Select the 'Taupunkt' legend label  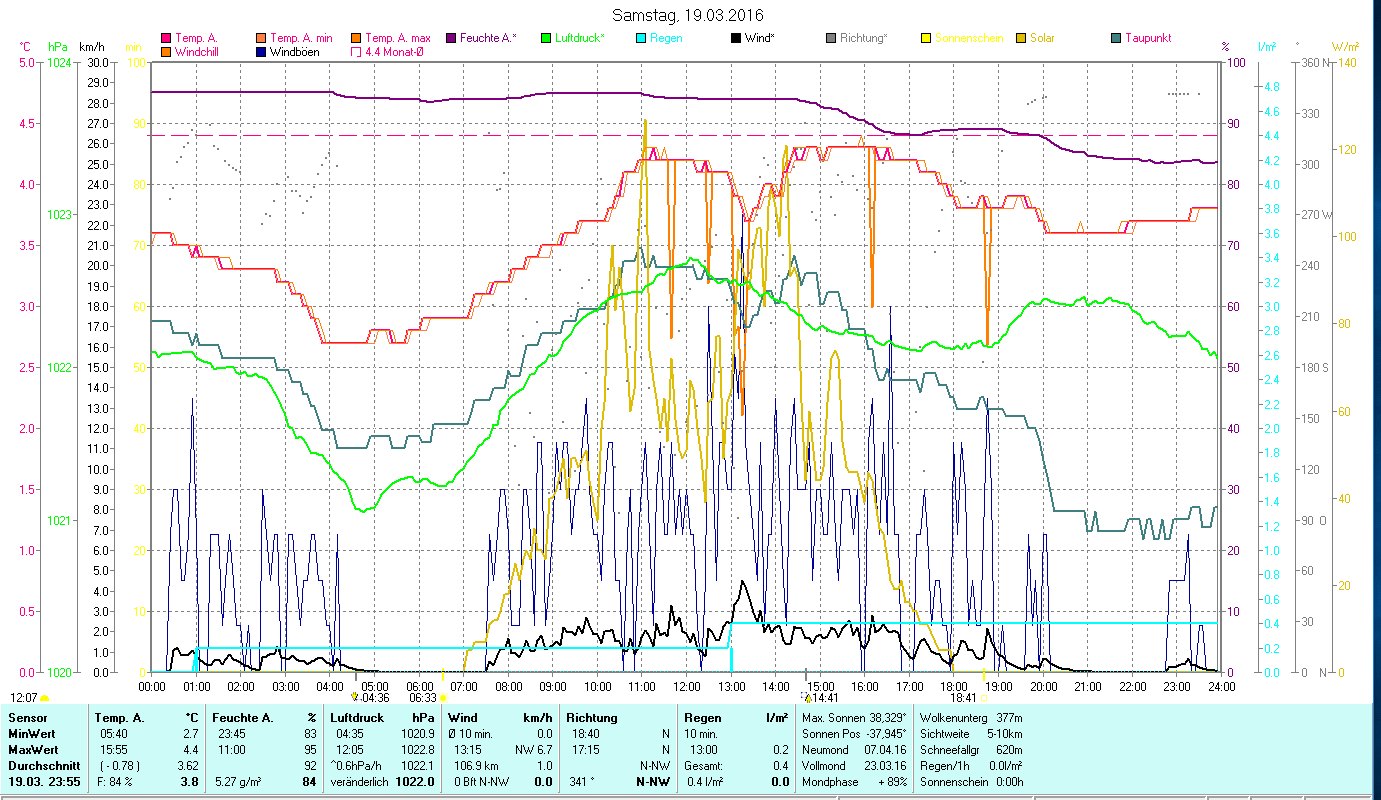[1148, 38]
